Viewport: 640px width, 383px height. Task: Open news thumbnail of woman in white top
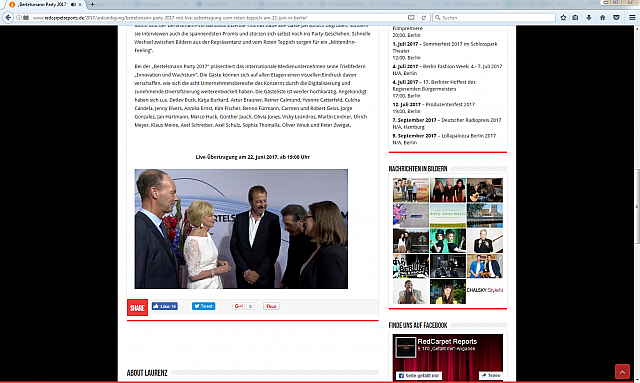485,241
